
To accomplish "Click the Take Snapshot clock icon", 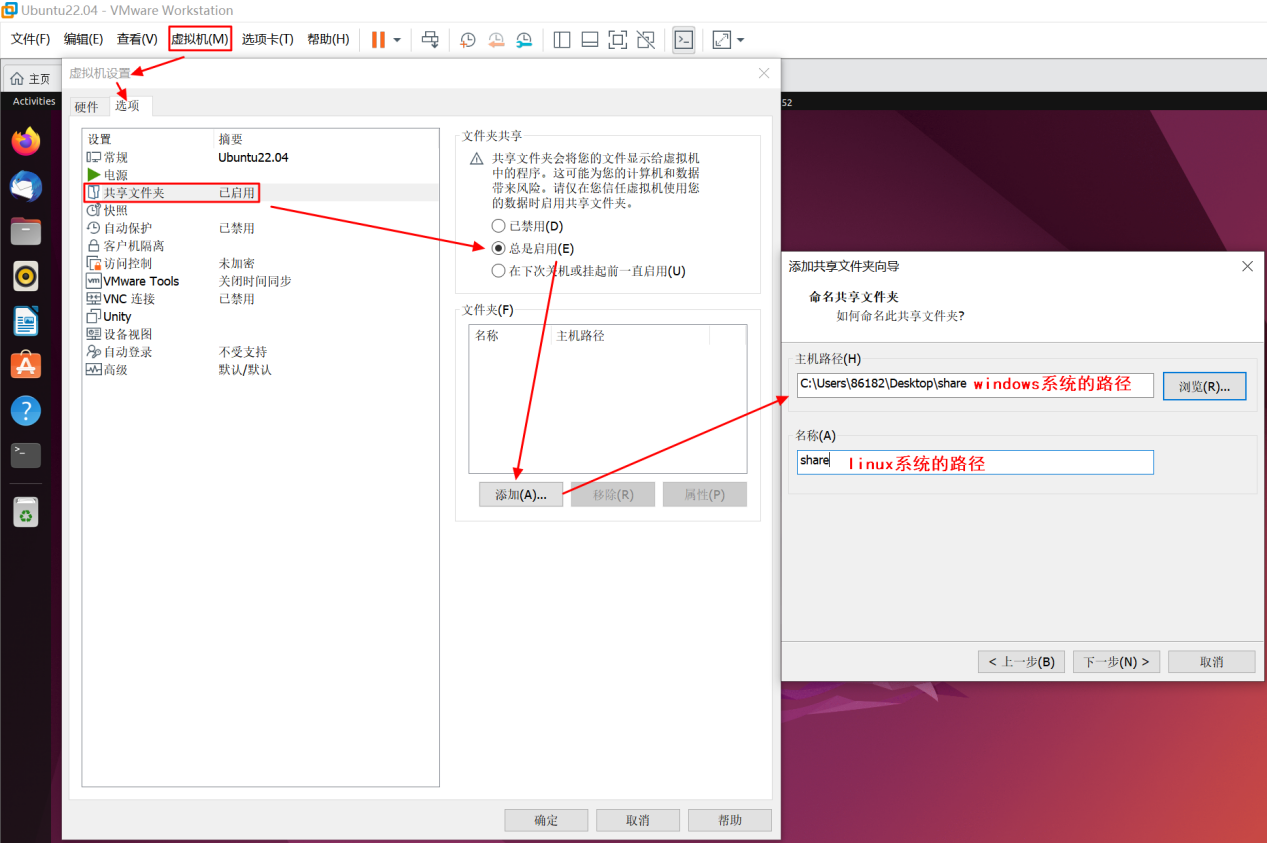I will click(467, 40).
